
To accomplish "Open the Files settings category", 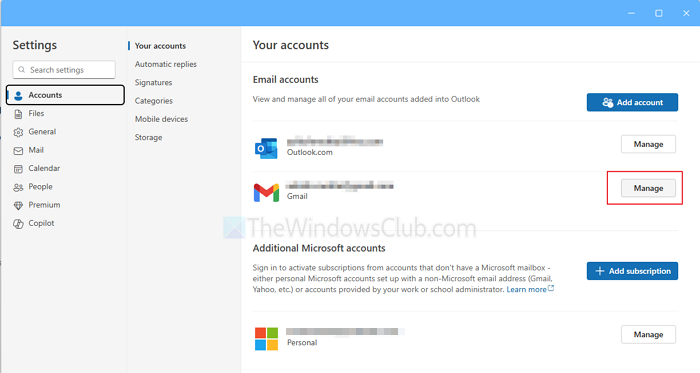I will [x=65, y=113].
